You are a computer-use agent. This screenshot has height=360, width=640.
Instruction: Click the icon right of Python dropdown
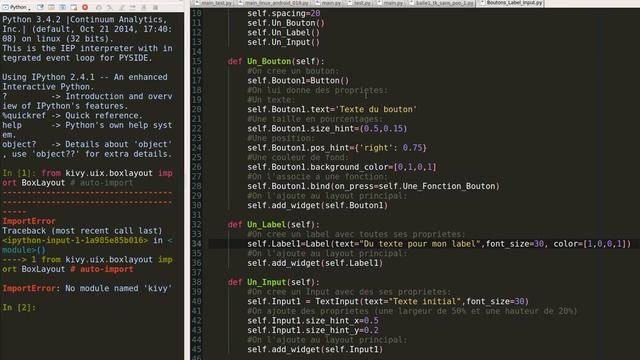coord(40,7)
